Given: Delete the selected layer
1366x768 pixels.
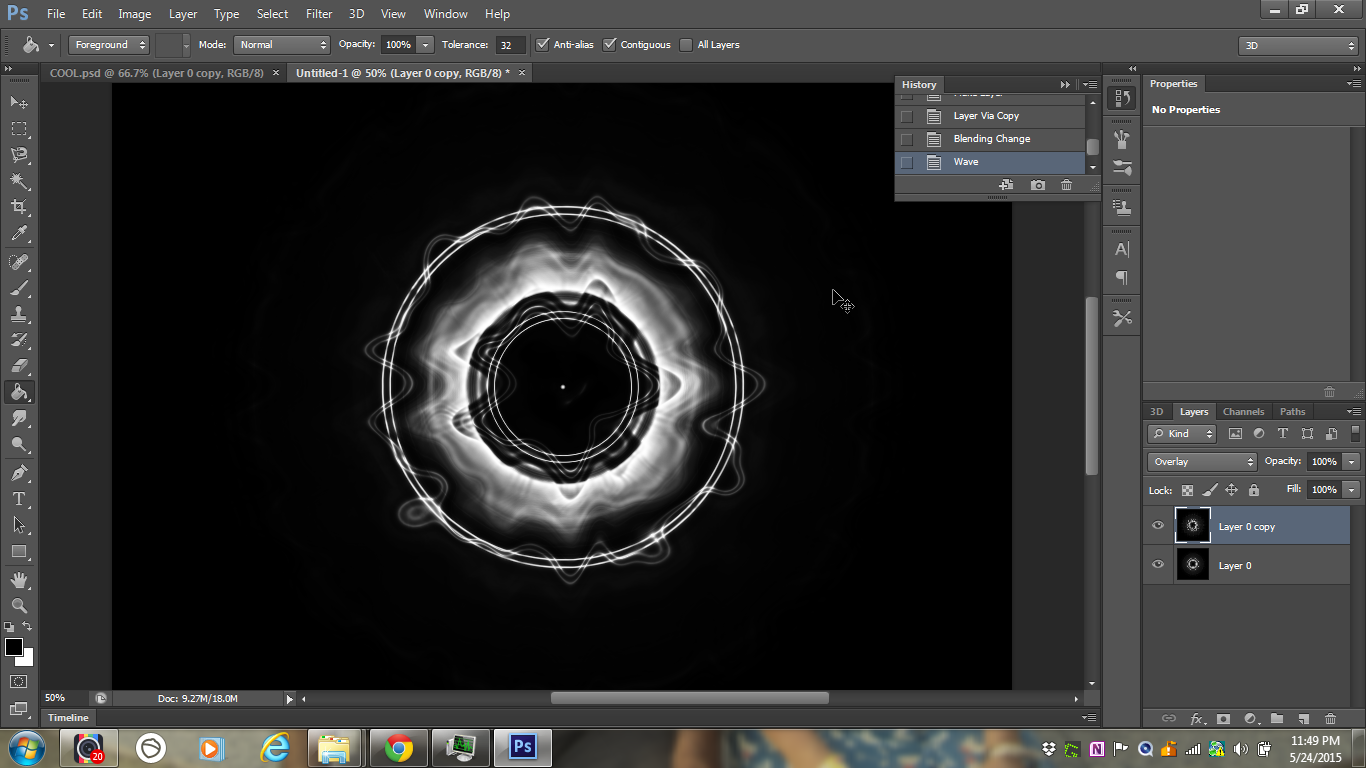Looking at the screenshot, I should [1330, 718].
